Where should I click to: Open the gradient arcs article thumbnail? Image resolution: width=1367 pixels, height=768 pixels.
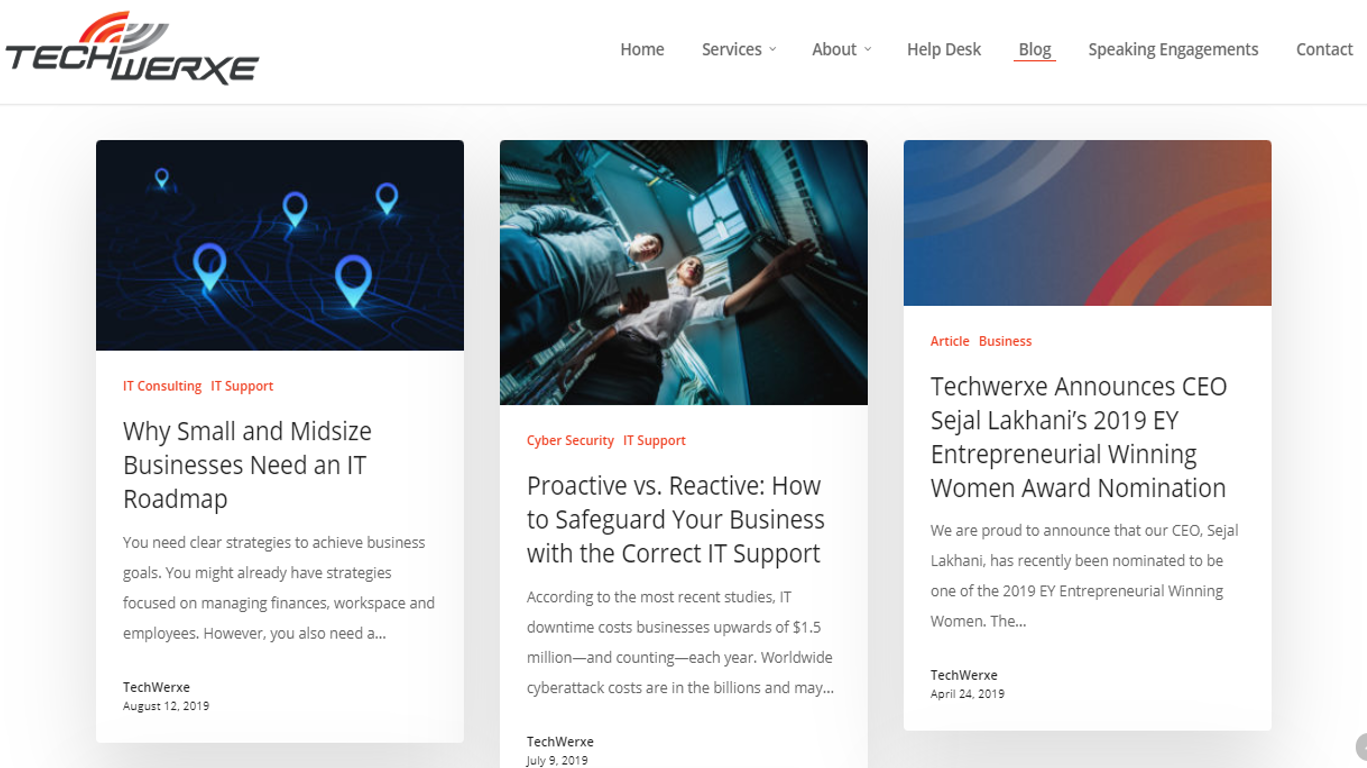[x=1088, y=223]
